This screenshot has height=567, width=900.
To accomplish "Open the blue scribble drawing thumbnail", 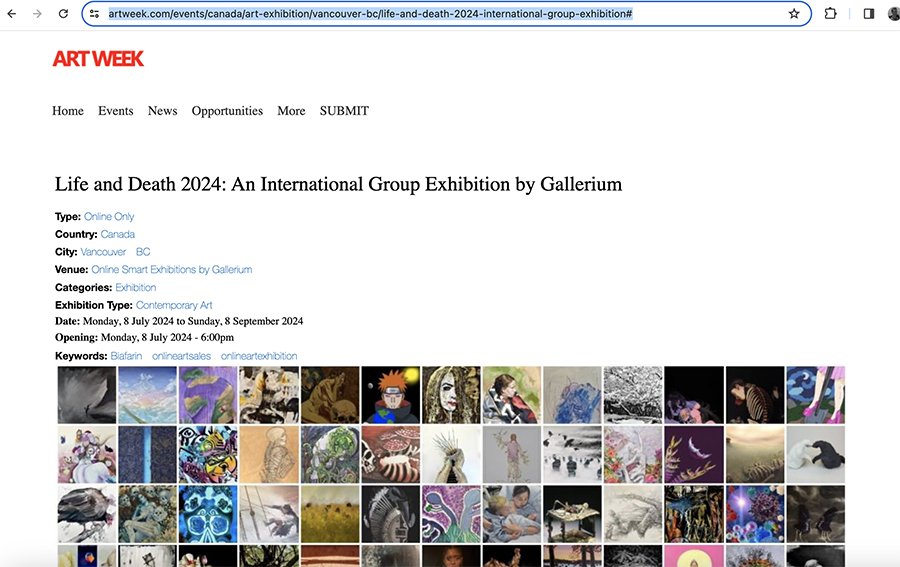I will [572, 395].
